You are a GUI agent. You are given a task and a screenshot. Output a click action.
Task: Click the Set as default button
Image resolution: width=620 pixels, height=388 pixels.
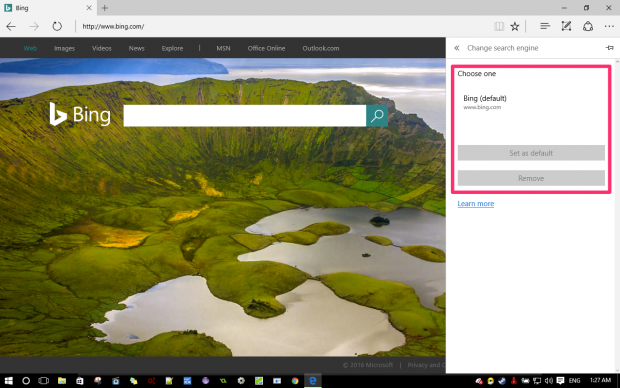coord(531,153)
